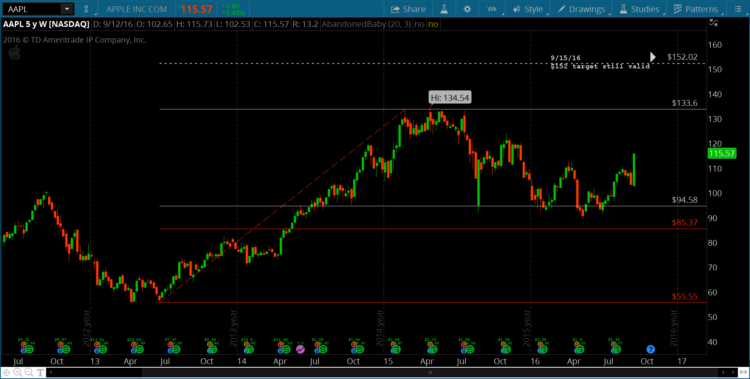Click the purple event marker near Jul 2014
The width and height of the screenshot is (750, 379).
pyautogui.click(x=300, y=349)
